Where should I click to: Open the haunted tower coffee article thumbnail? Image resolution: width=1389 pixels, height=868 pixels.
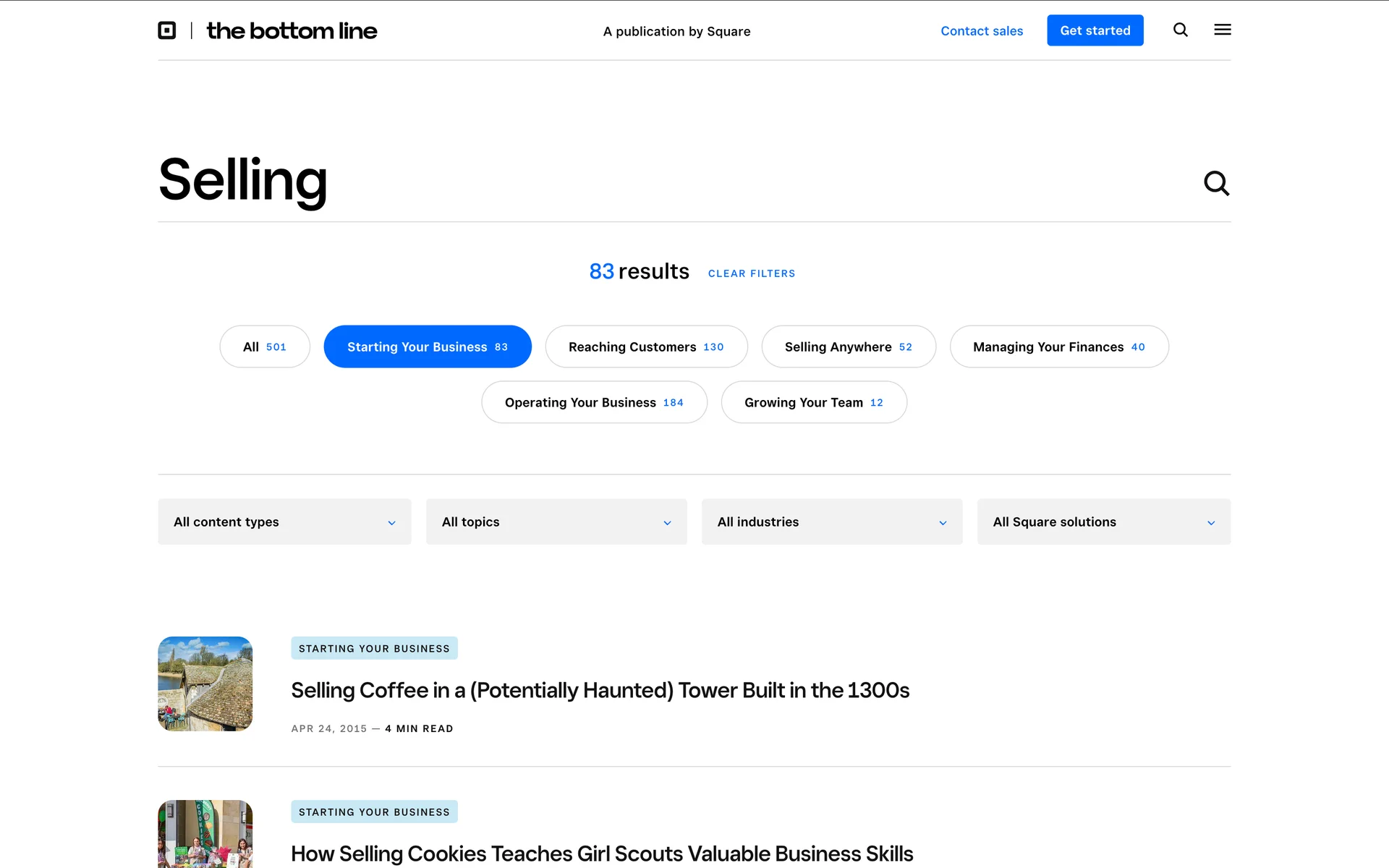coord(205,684)
